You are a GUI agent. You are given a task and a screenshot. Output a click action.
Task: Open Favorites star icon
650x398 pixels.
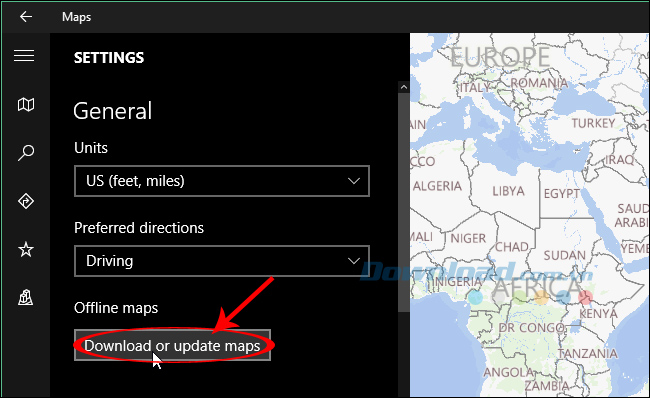(x=26, y=250)
